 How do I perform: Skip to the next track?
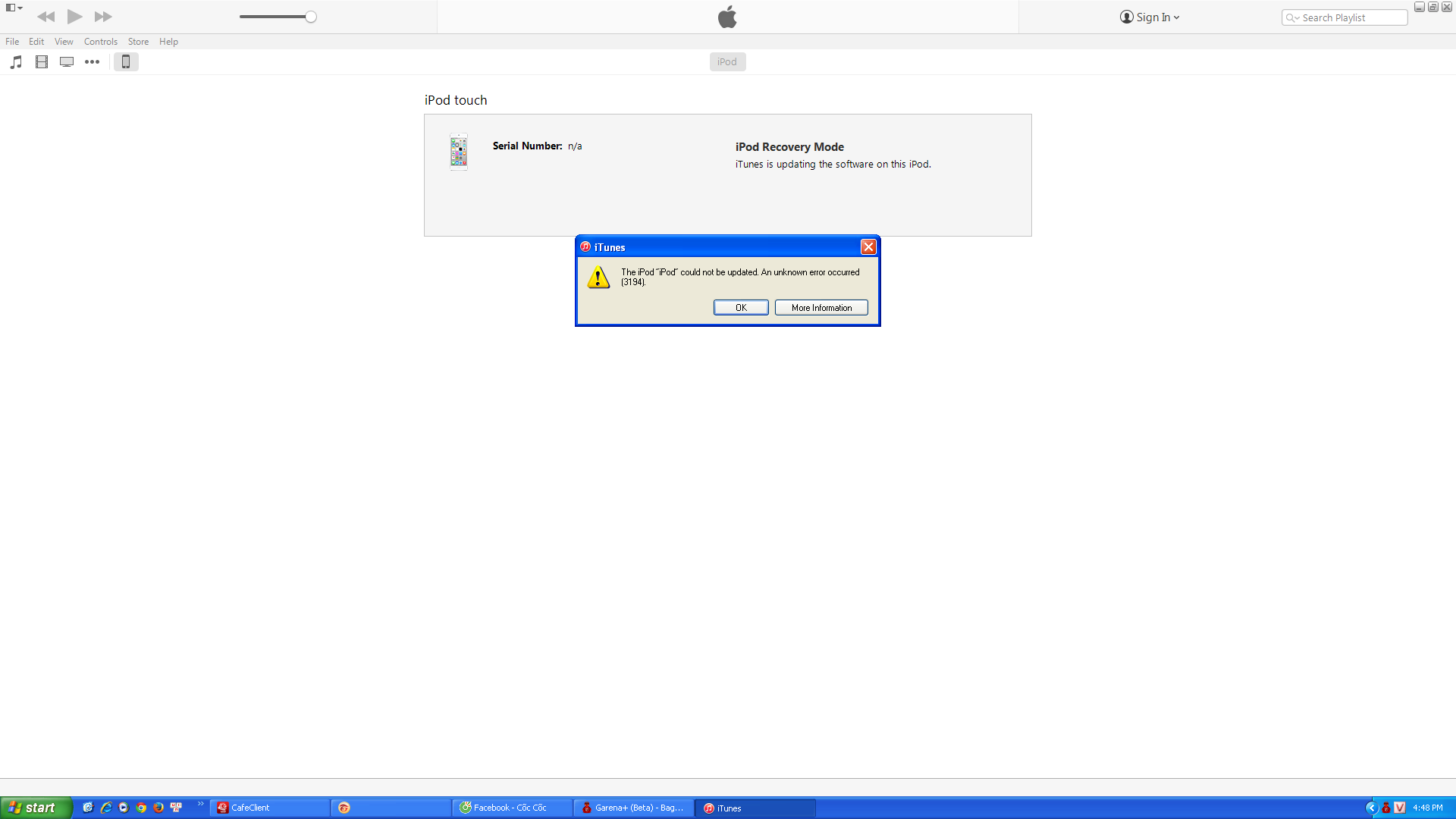103,17
